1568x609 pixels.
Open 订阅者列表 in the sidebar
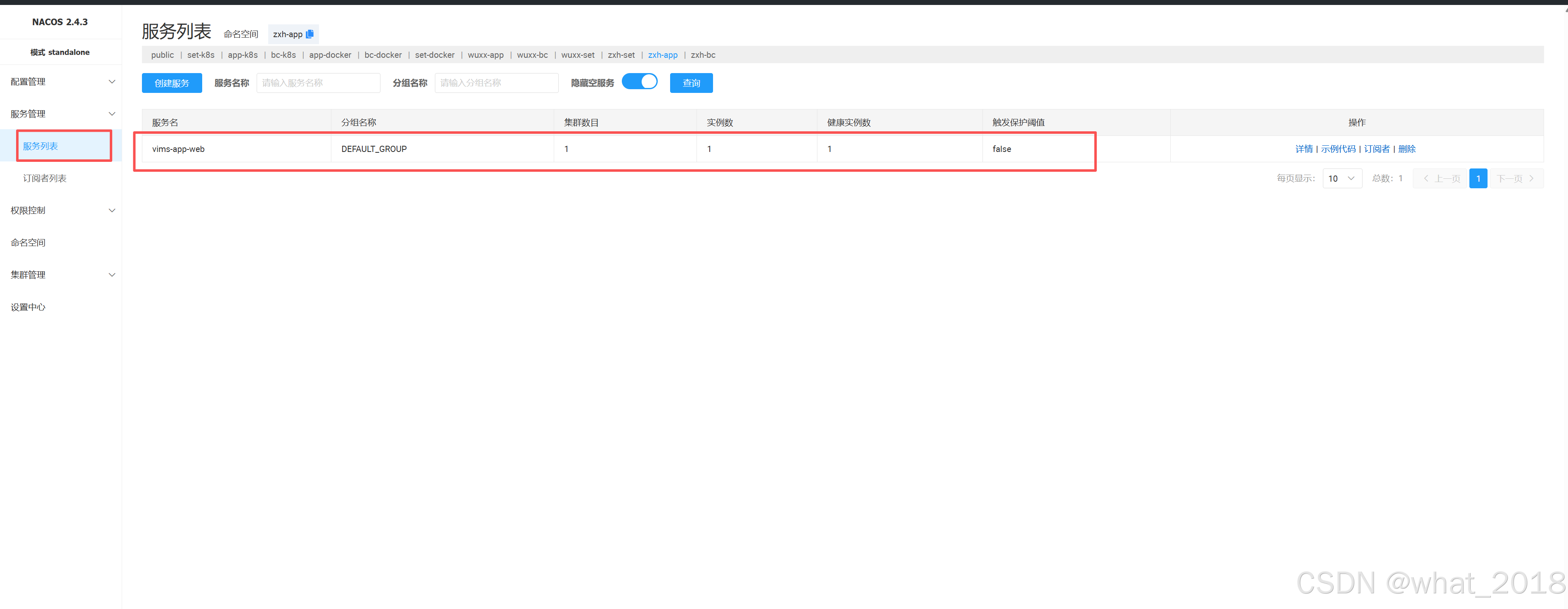[45, 178]
